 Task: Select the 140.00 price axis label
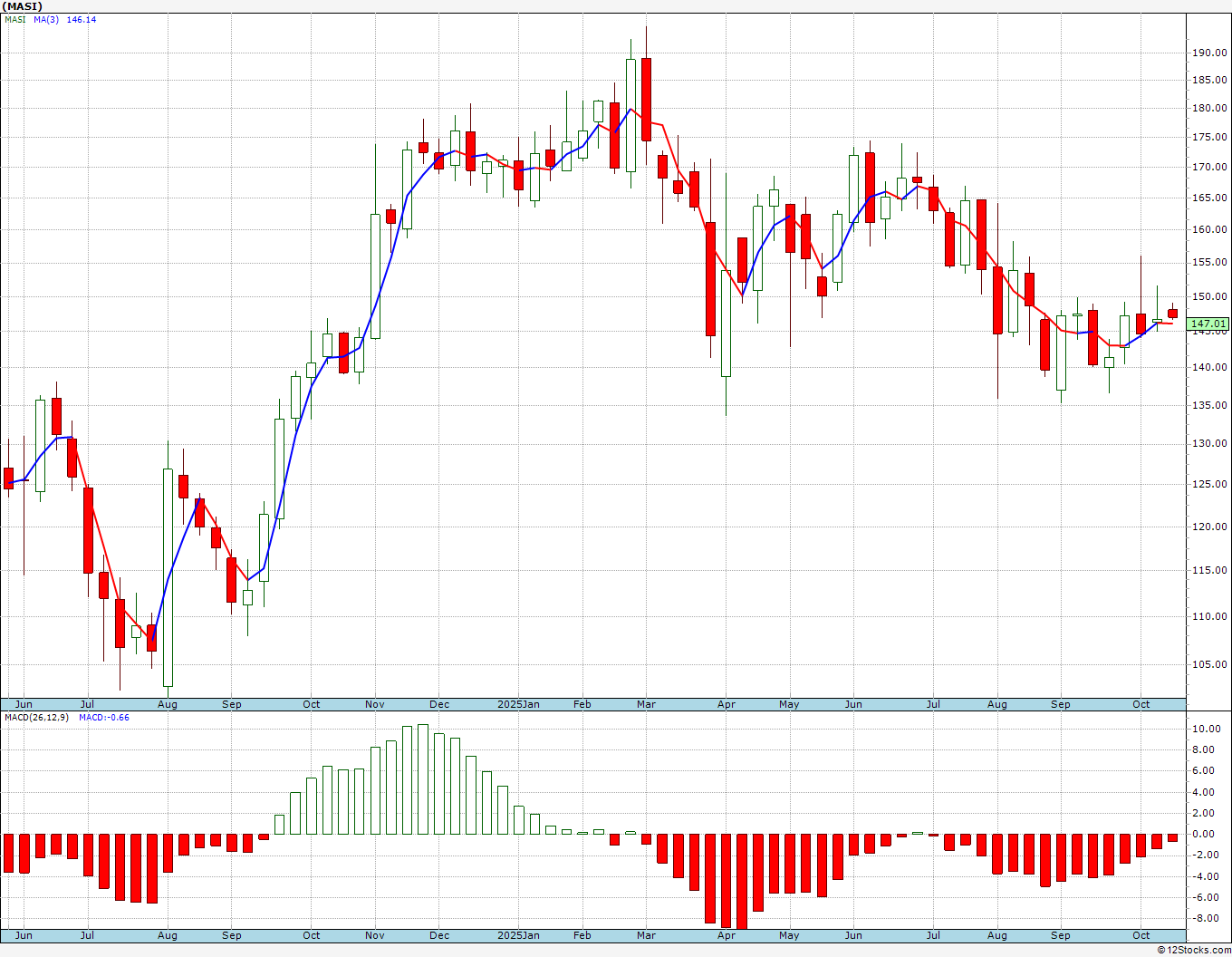(x=1209, y=368)
